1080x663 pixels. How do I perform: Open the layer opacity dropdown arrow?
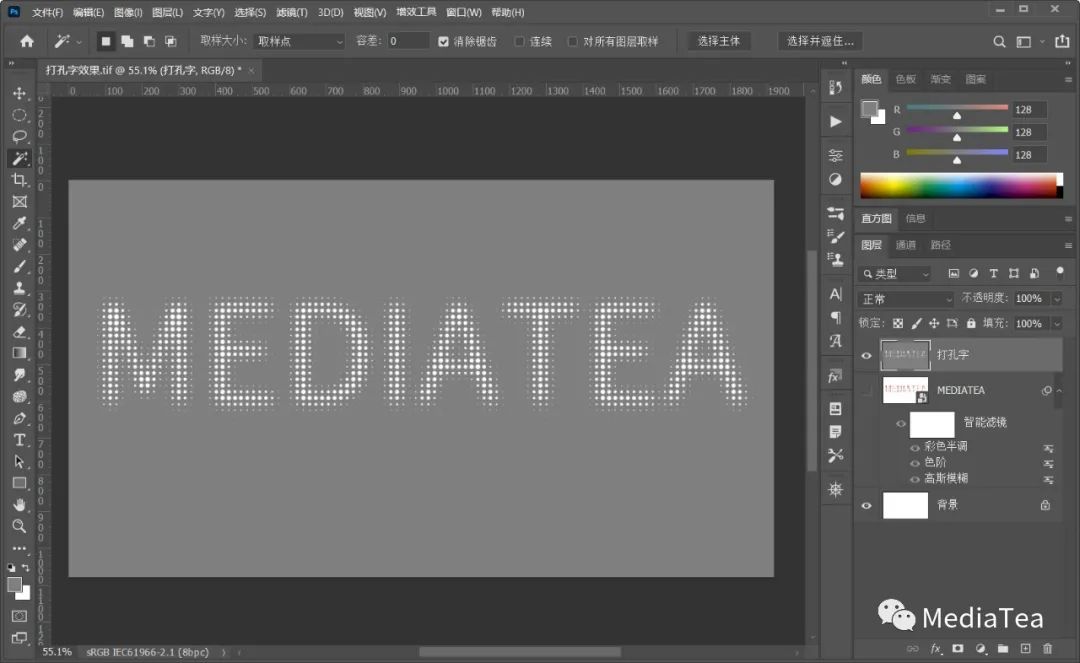[x=1057, y=299]
